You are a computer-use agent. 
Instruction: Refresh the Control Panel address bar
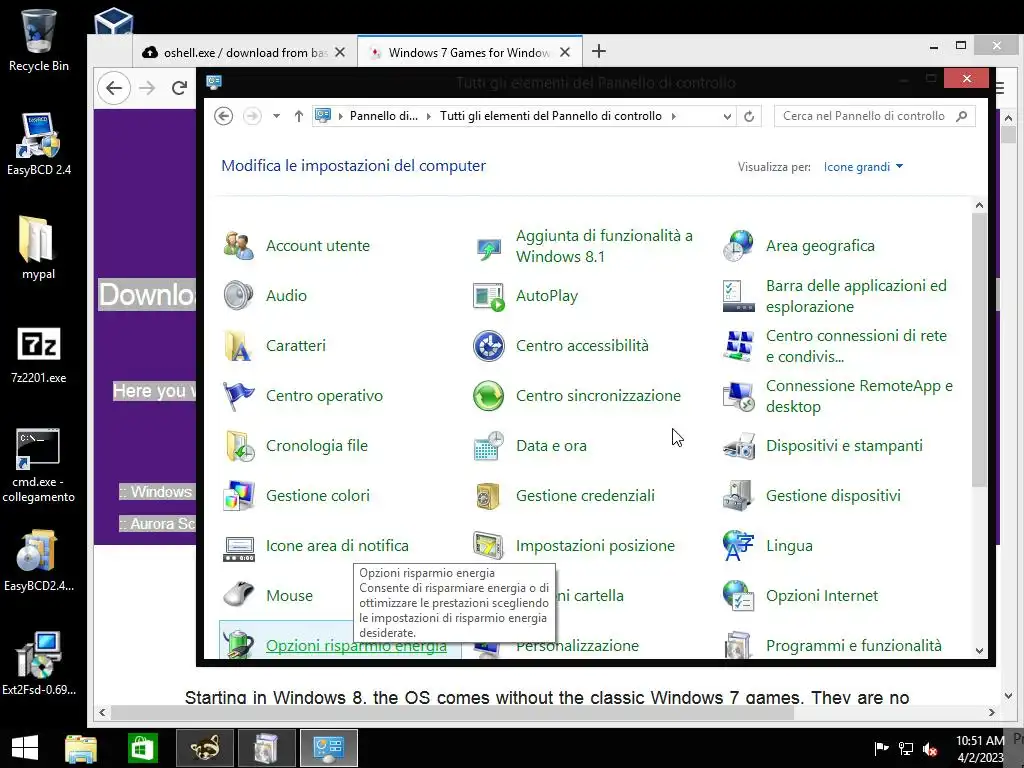pyautogui.click(x=749, y=116)
